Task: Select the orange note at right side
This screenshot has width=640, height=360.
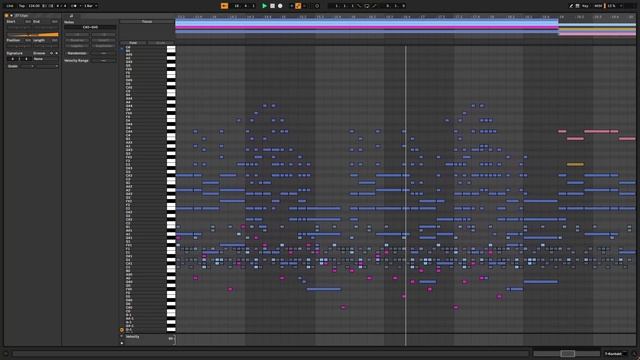Action: [x=575, y=164]
